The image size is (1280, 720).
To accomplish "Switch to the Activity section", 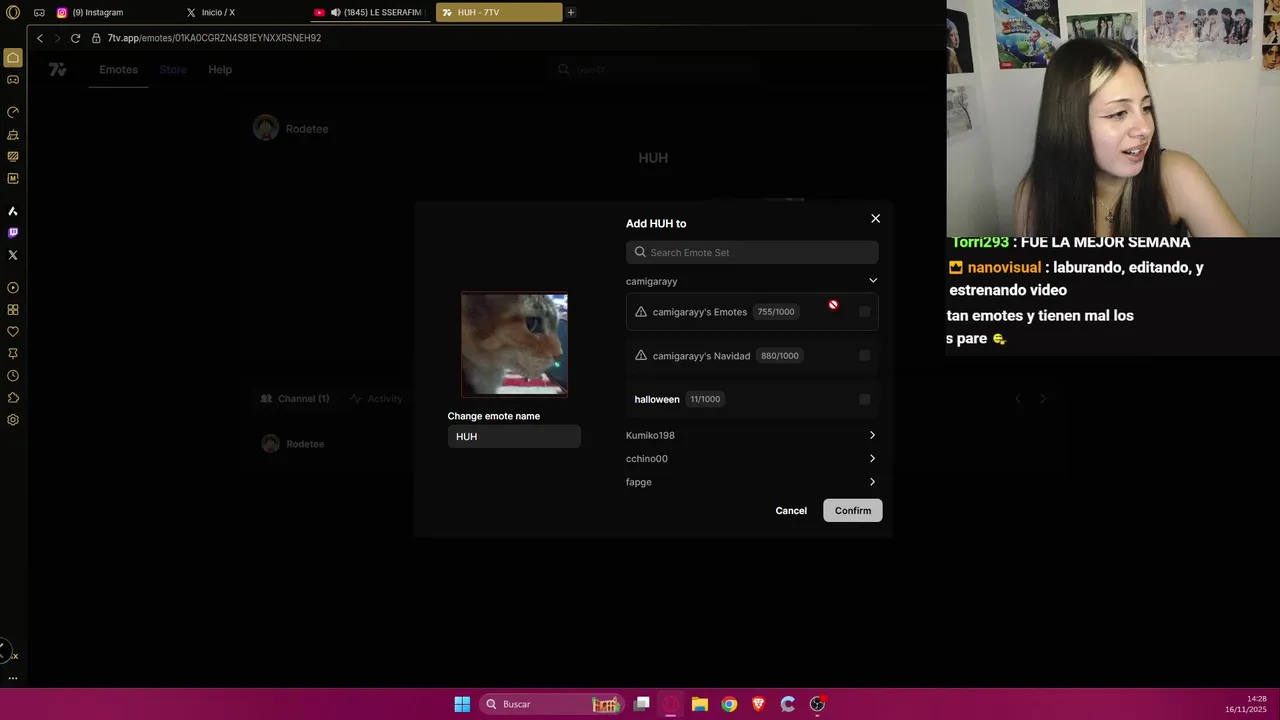I will pos(376,399).
